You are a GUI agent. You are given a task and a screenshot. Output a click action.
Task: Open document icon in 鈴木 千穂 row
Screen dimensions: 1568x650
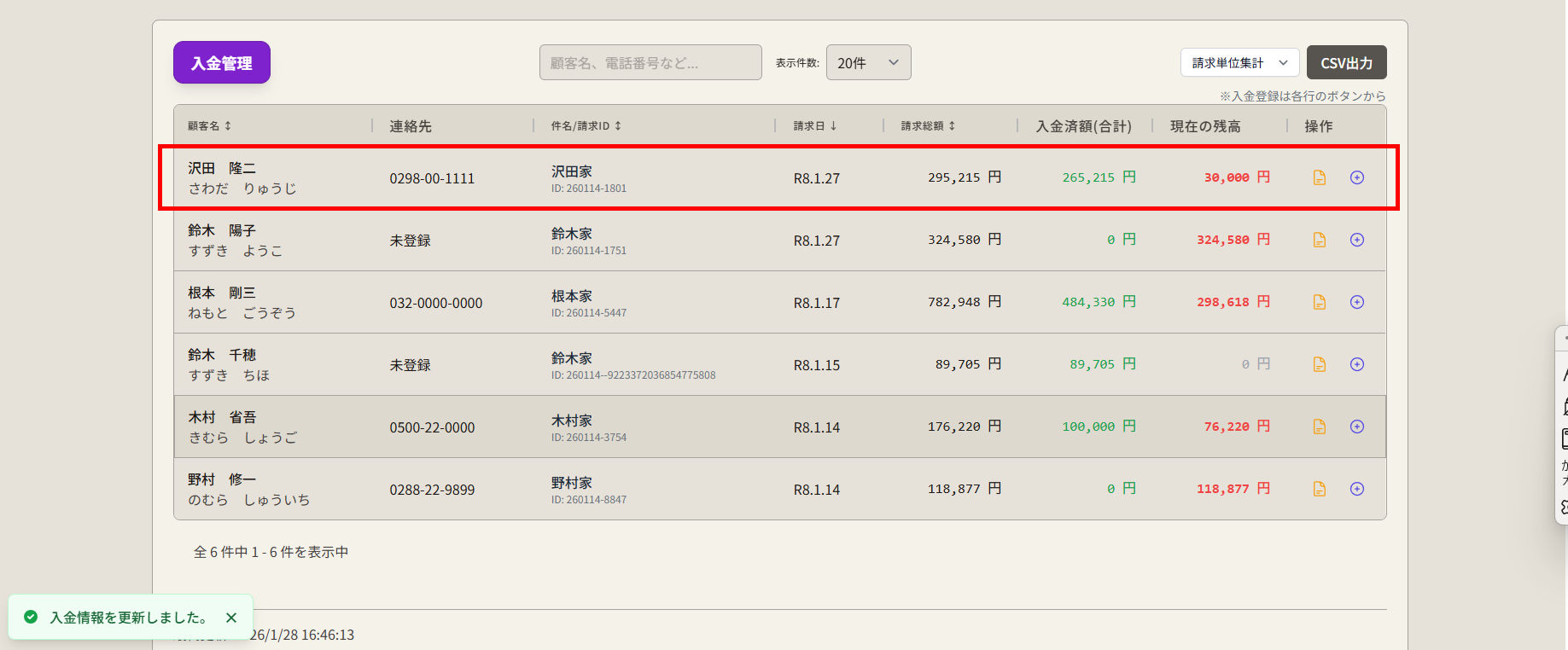coord(1319,364)
